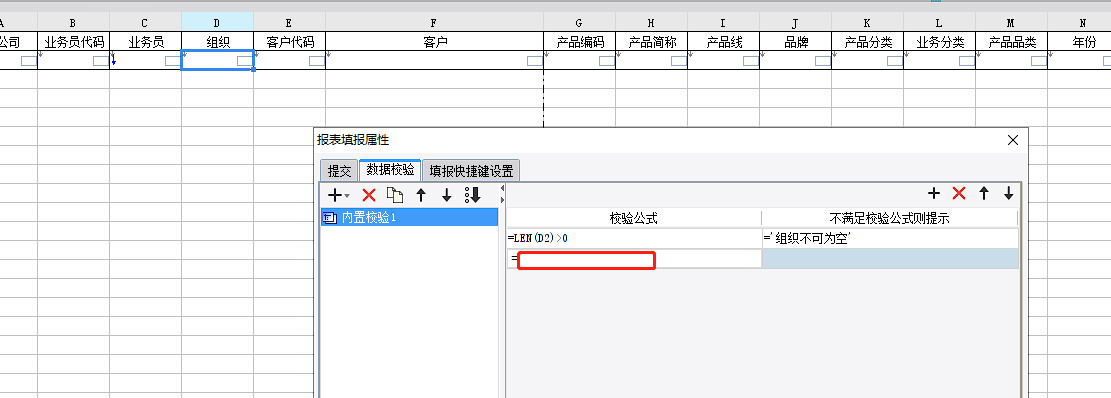This screenshot has height=398, width=1111.
Task: Remove formula row with right red X
Action: click(x=959, y=193)
